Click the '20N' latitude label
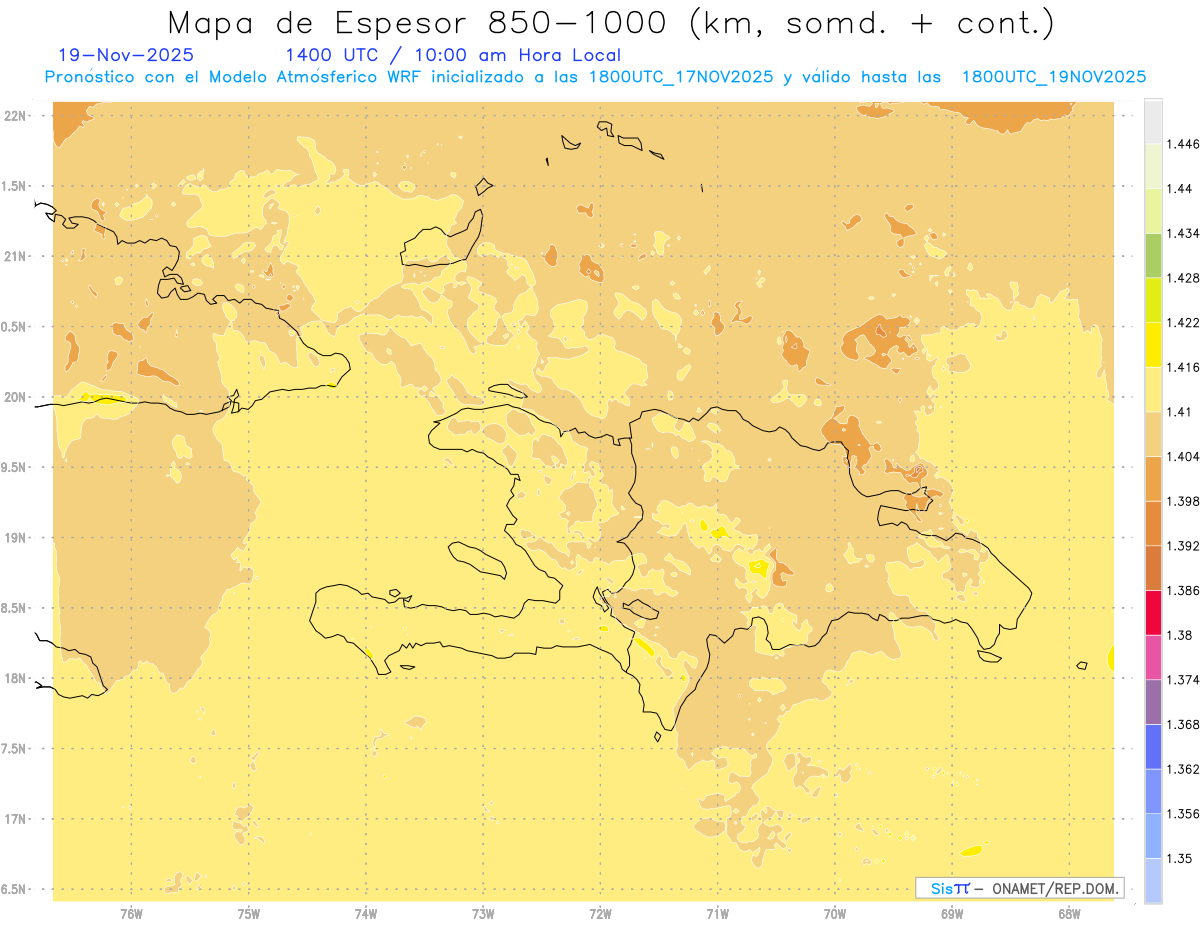This screenshot has width=1200, height=927. pyautogui.click(x=15, y=397)
